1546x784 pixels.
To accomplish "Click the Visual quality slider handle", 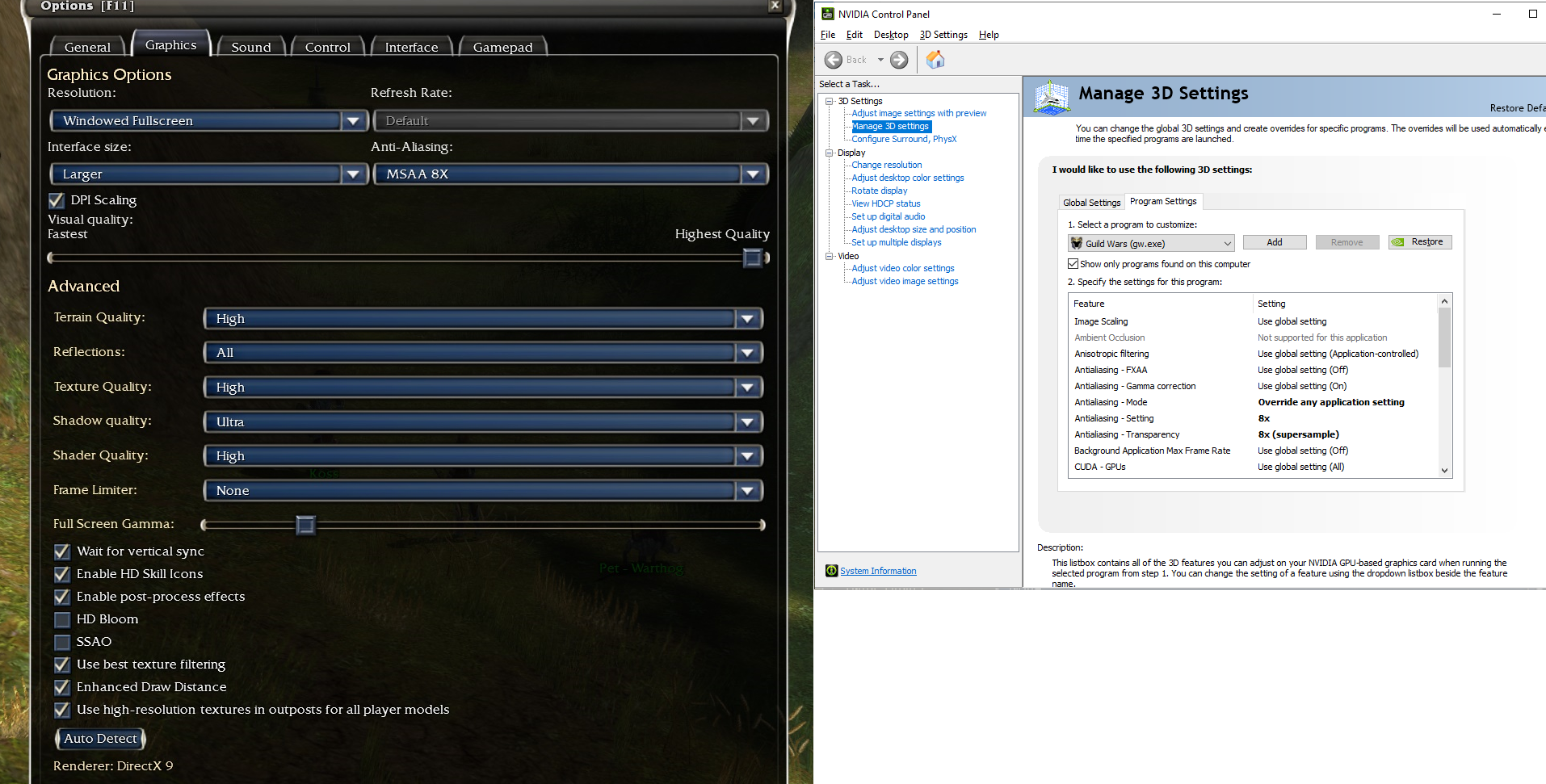I will click(752, 258).
